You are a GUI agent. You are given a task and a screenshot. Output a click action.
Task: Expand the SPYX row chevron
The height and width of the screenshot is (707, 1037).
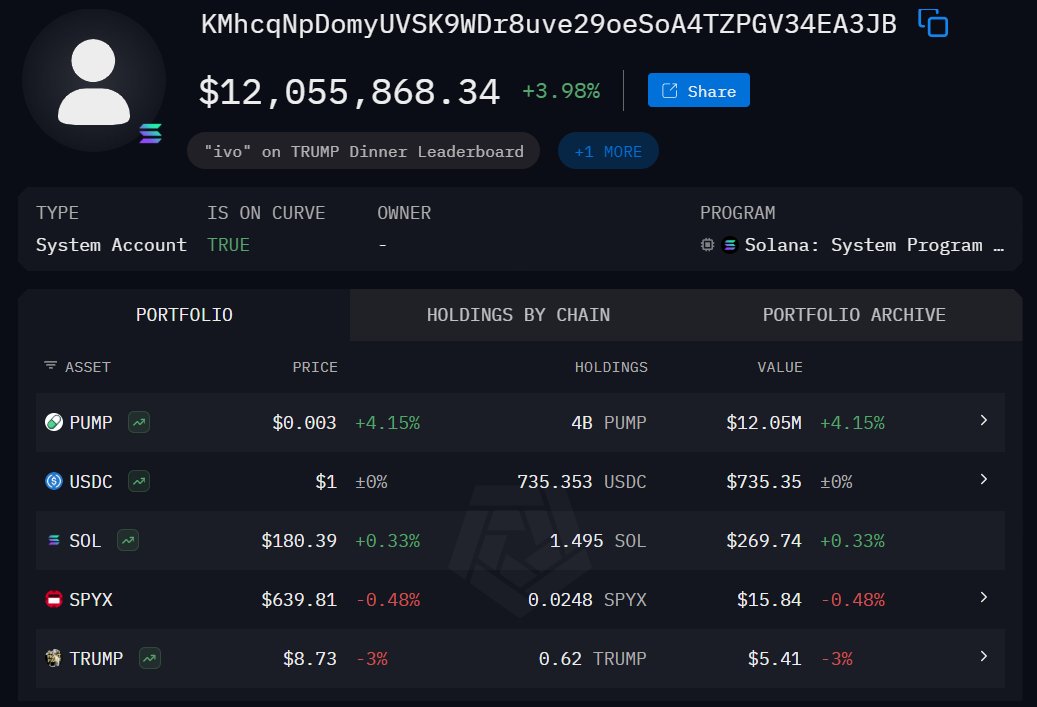983,597
